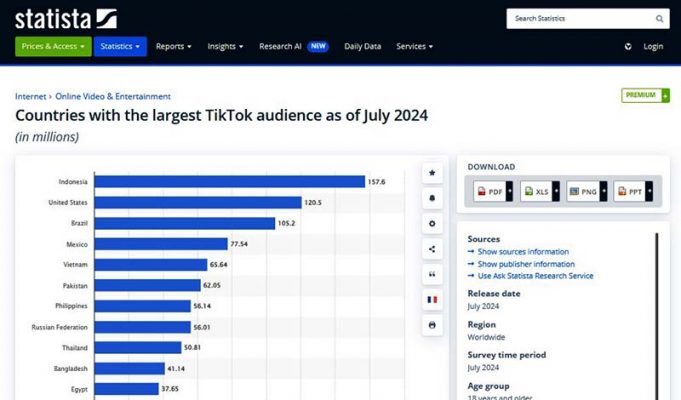Image resolution: width=681 pixels, height=400 pixels.
Task: Expand the Reports dropdown menu
Action: coord(174,46)
